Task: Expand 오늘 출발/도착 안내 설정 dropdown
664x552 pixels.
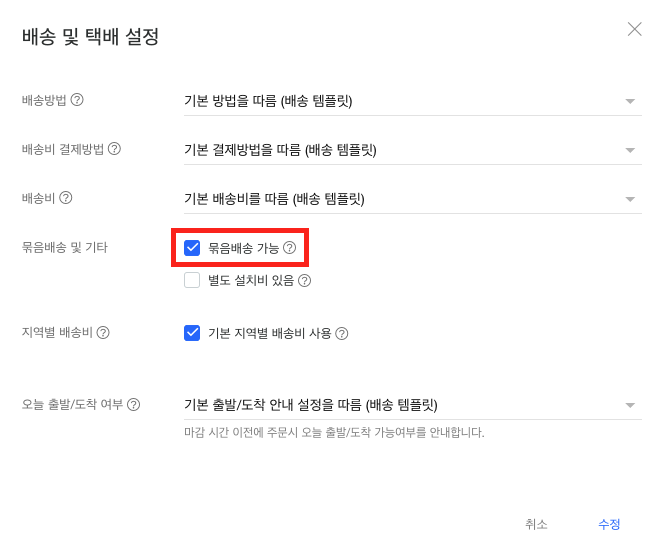Action: [x=410, y=405]
